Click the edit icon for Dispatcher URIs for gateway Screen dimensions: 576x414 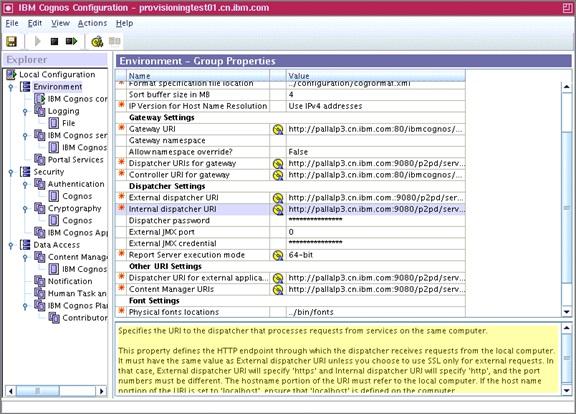[278, 163]
